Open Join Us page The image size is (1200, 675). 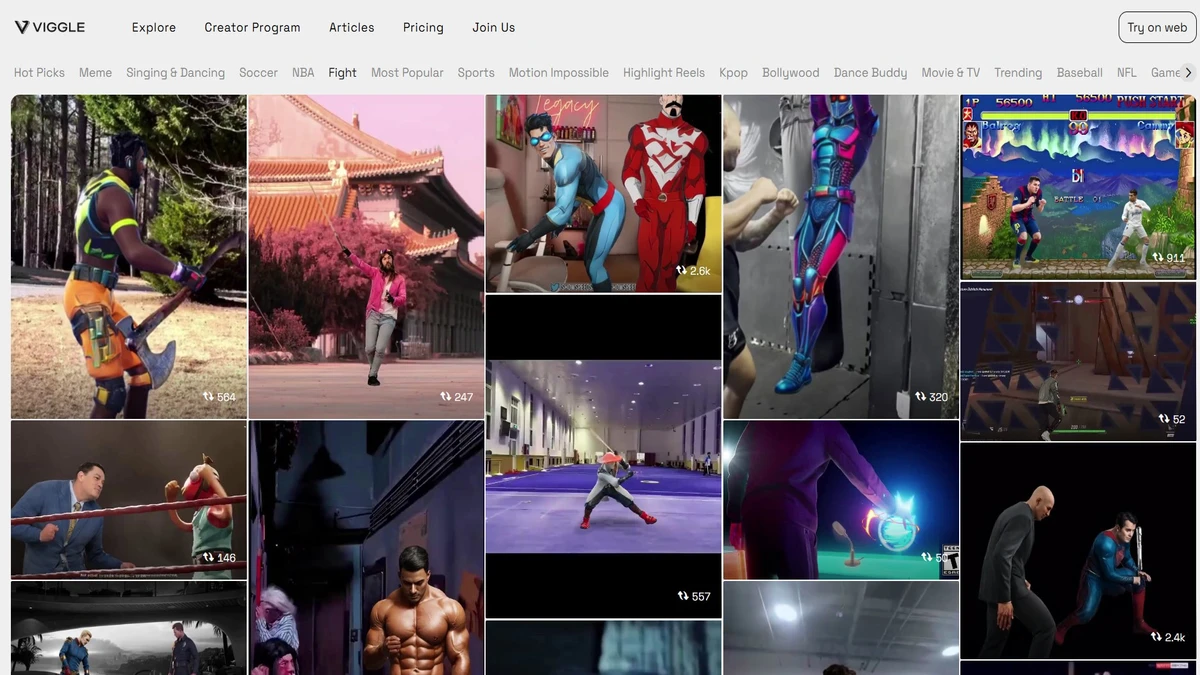(494, 27)
